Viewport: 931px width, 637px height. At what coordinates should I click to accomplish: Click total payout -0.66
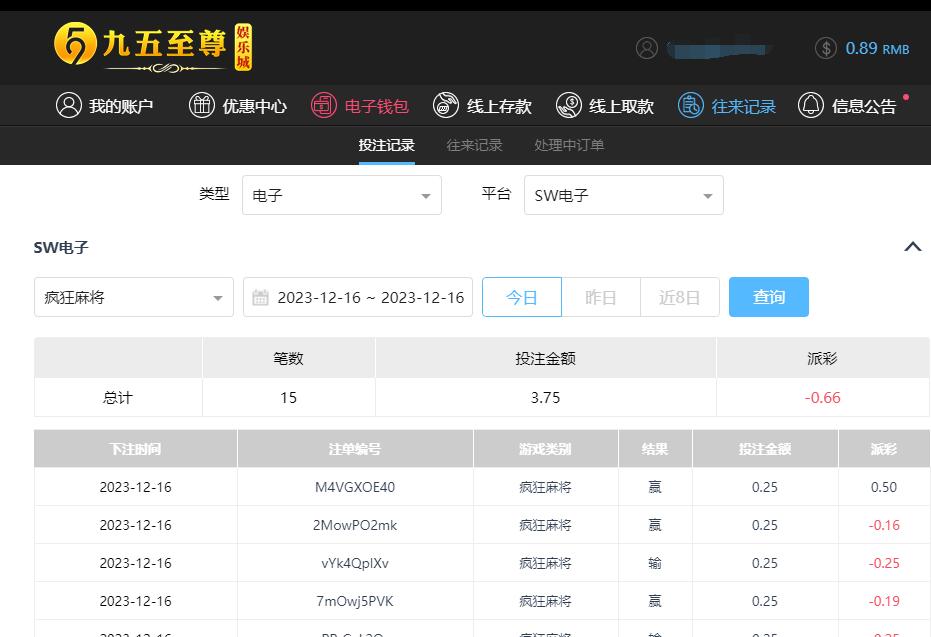822,398
